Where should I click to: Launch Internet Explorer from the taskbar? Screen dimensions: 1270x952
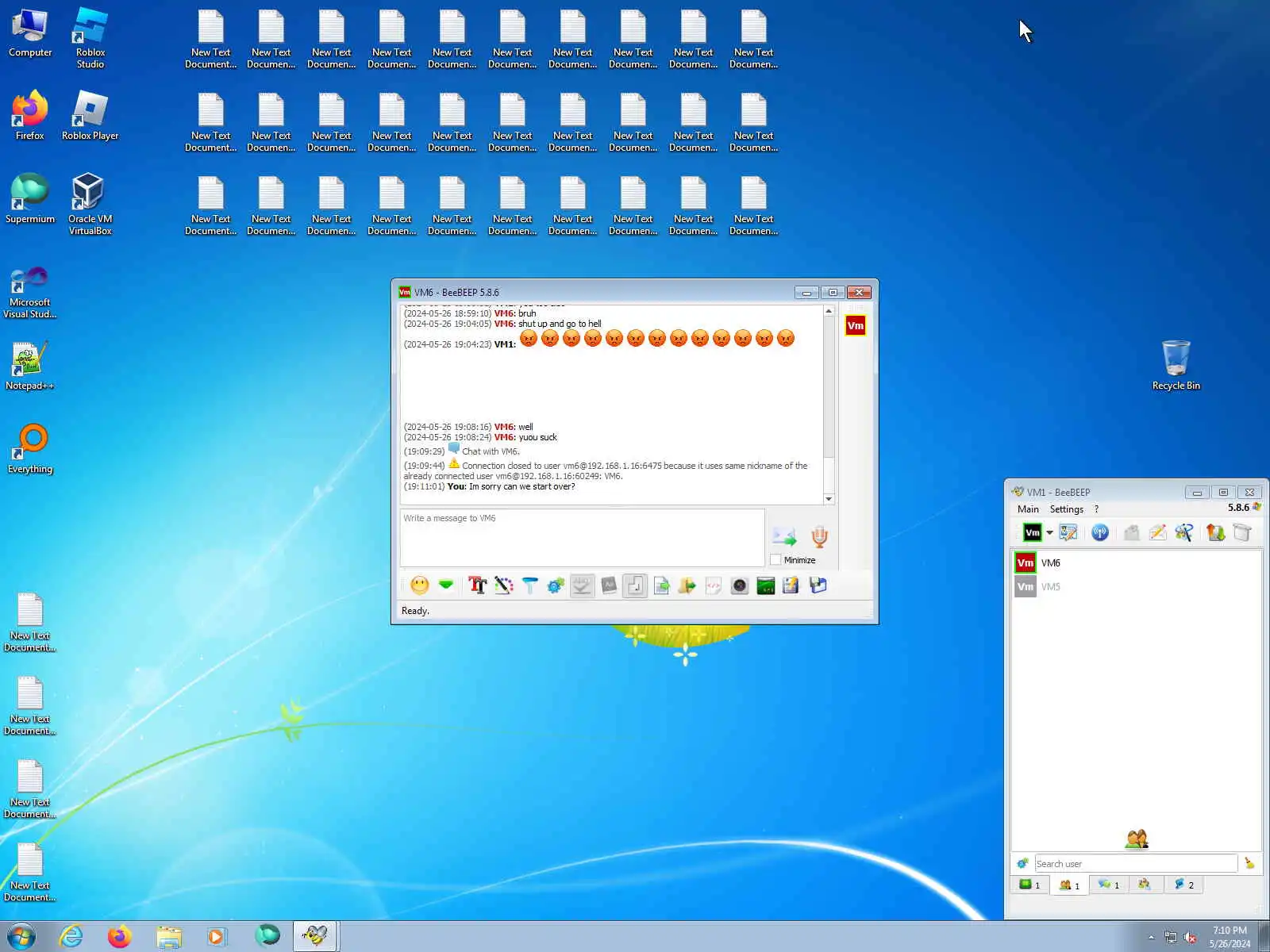click(x=71, y=937)
